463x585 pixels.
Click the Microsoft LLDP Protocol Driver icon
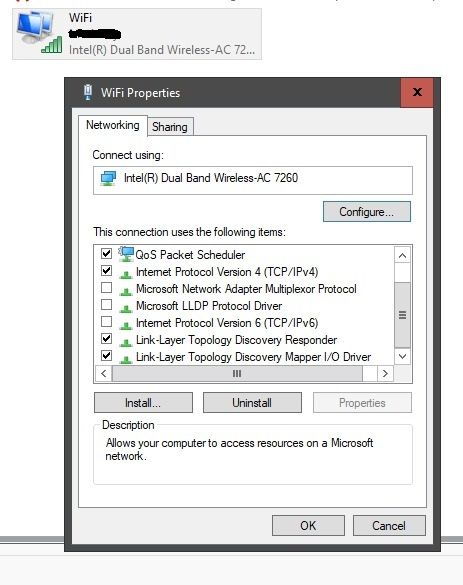coord(126,309)
